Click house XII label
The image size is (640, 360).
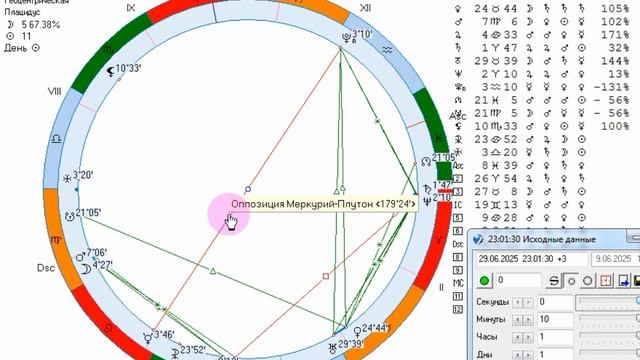[x=365, y=8]
